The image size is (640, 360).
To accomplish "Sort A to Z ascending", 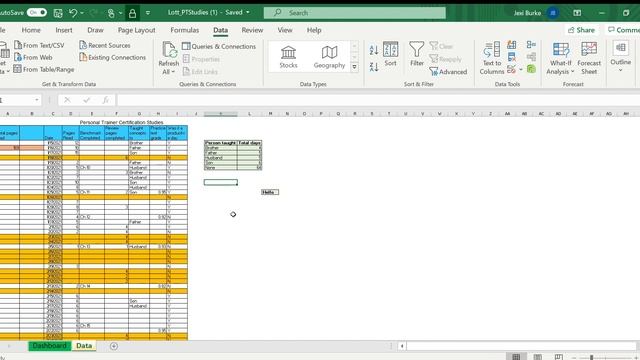I will (x=373, y=50).
